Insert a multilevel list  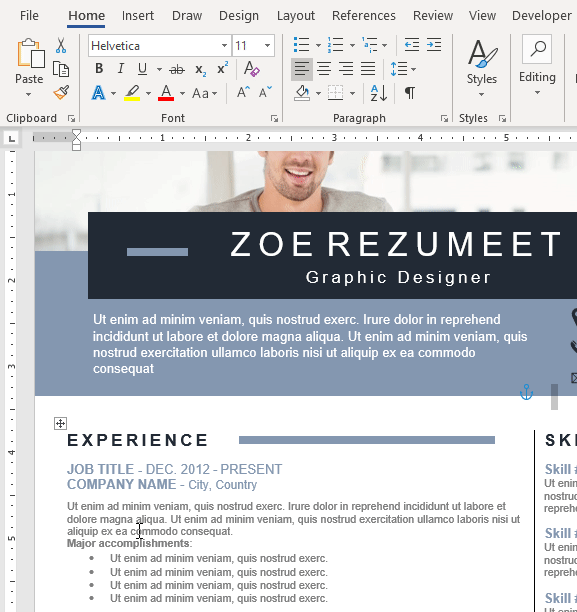pyautogui.click(x=369, y=45)
